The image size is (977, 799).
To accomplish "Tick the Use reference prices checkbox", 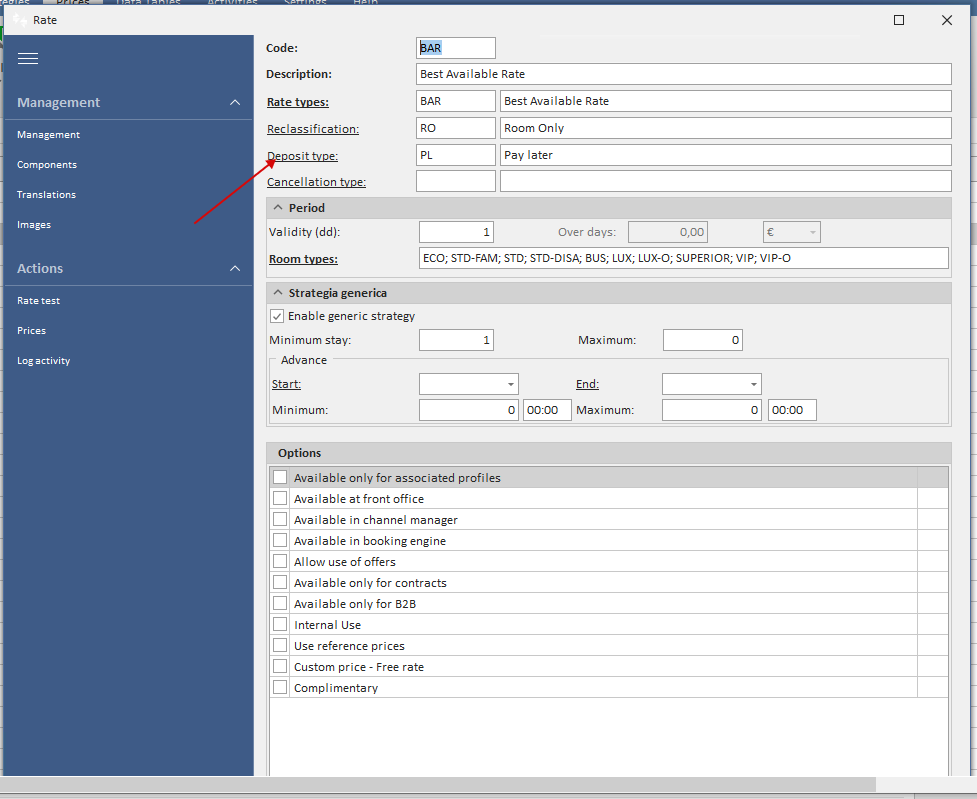I will [280, 646].
